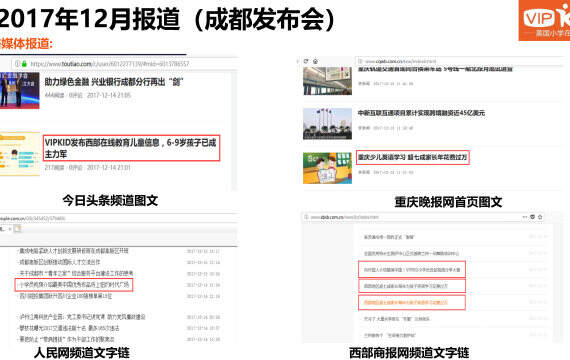Screen dimensions: 570x360
Task: Click the flagpoles news thumbnail
Action: coord(327,124)
